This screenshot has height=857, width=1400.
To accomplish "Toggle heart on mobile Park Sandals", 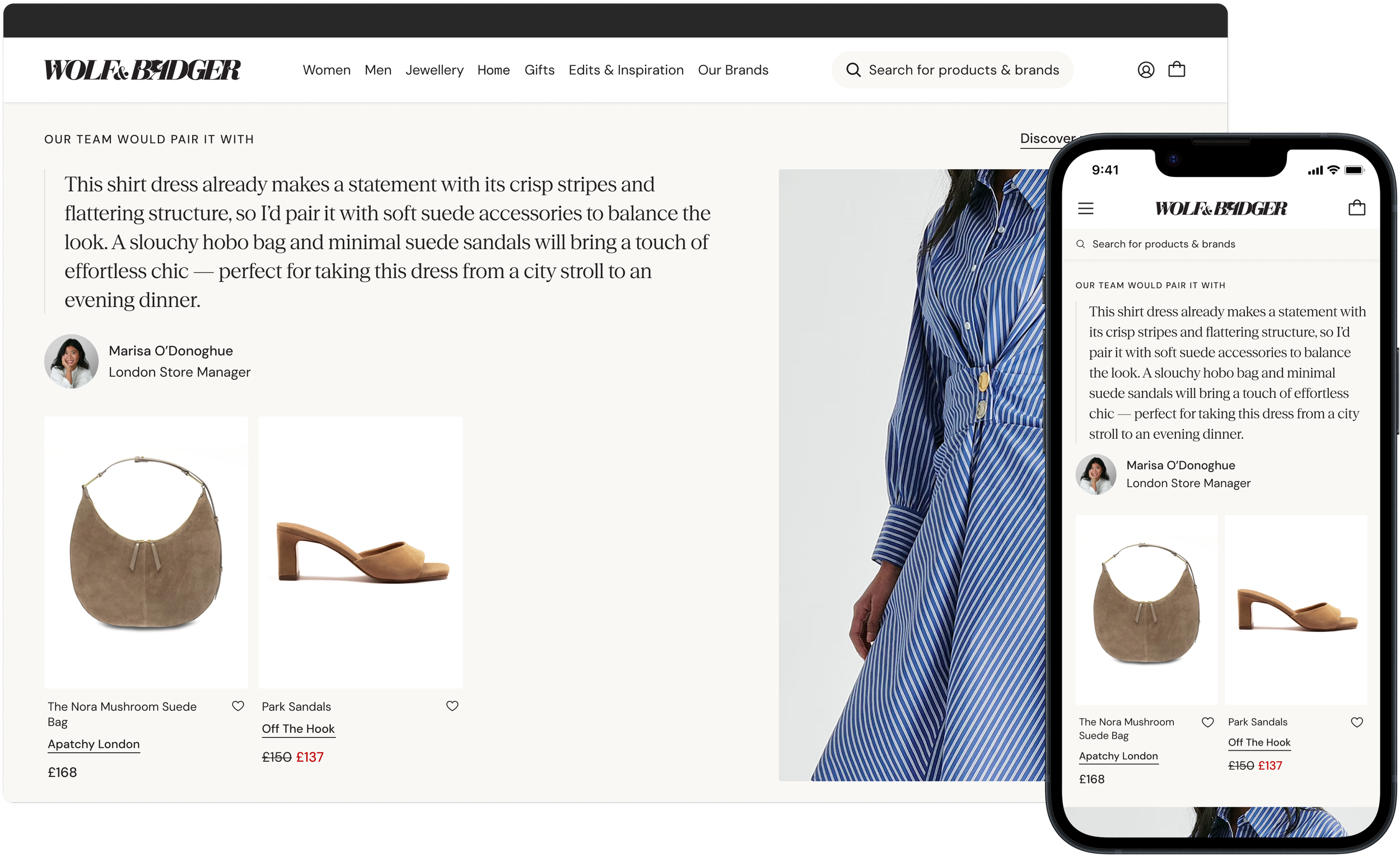I will [1356, 723].
